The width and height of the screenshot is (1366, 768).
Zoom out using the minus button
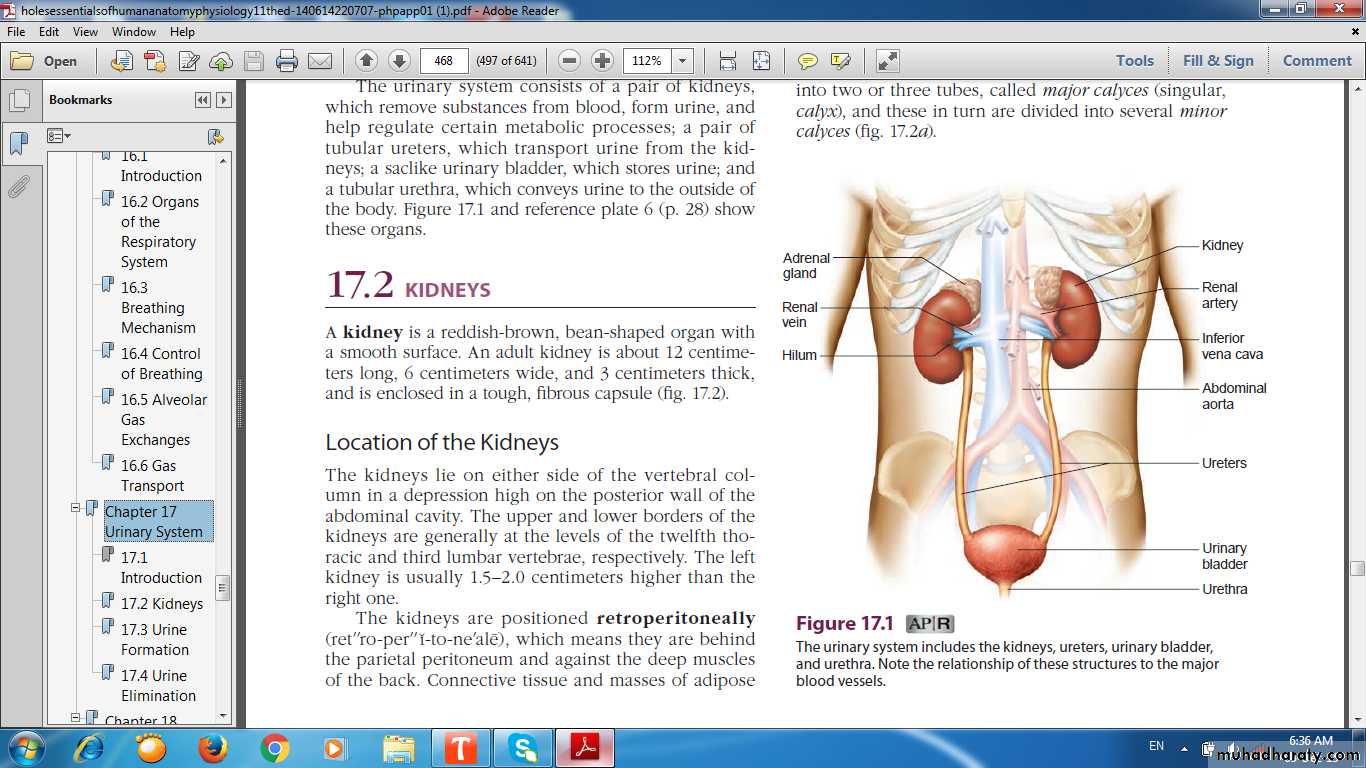(569, 61)
